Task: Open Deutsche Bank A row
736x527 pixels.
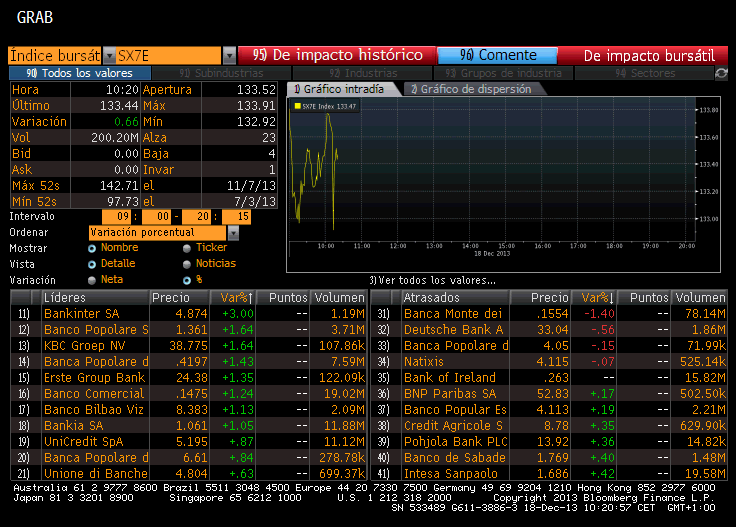Action: tap(549, 329)
